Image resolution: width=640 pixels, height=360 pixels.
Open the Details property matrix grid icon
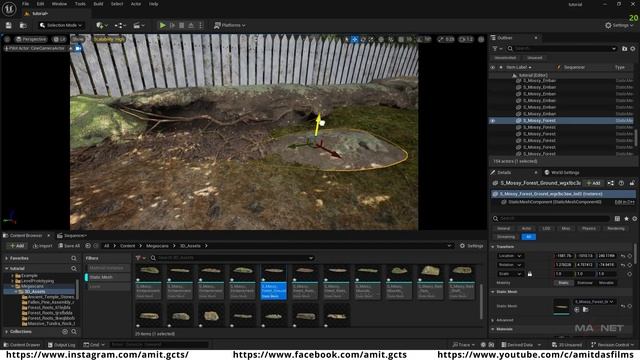click(x=617, y=219)
